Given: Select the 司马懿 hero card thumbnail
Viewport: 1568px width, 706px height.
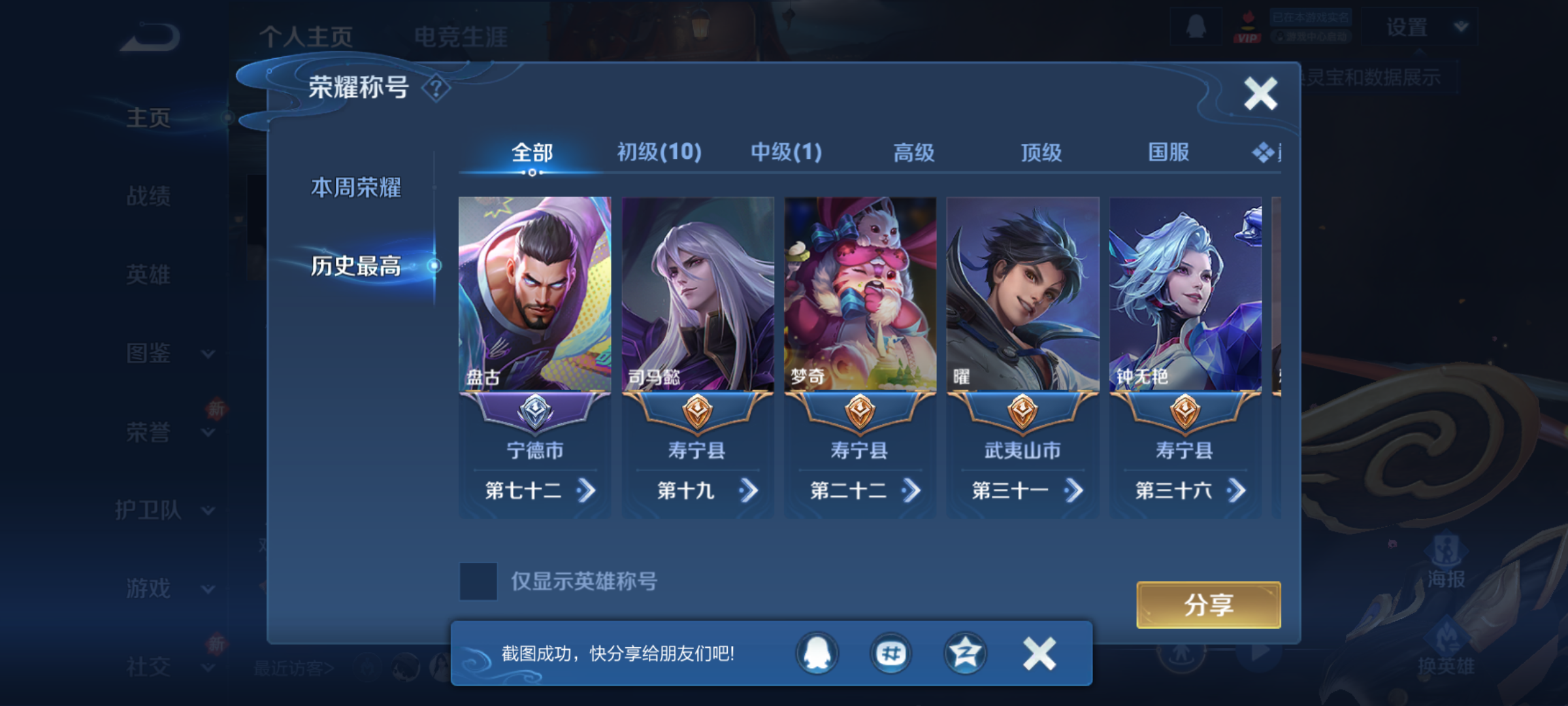Looking at the screenshot, I should (x=698, y=294).
